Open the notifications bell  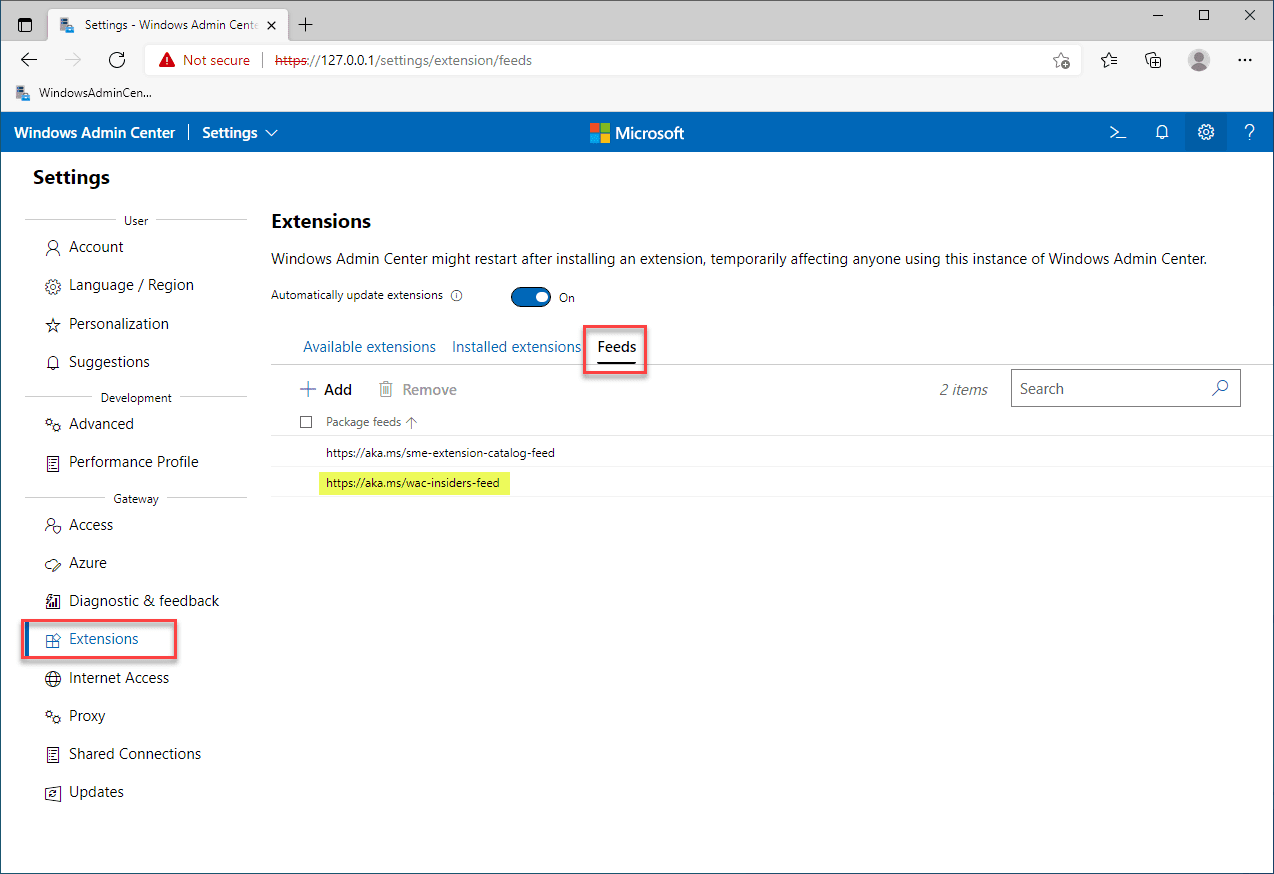[x=1162, y=132]
